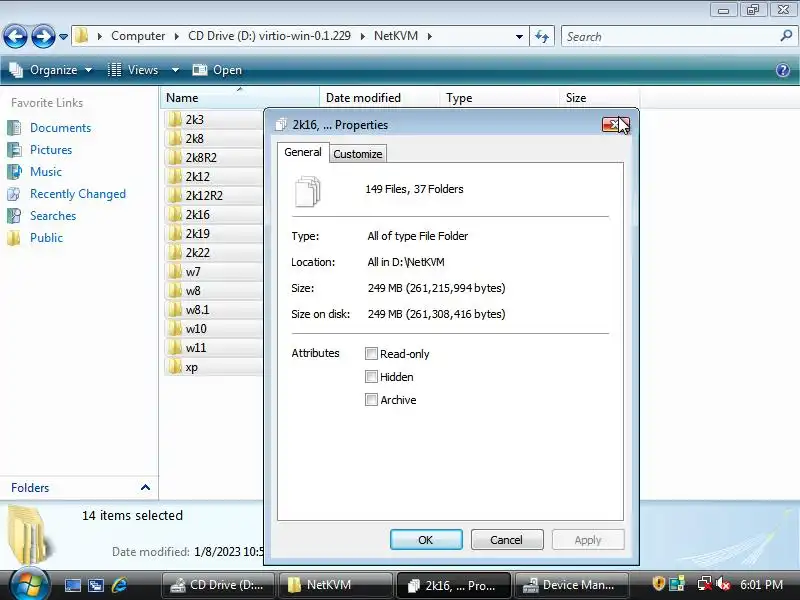The width and height of the screenshot is (800, 600).
Task: Launch Internet Explorer from Quick Launch
Action: (119, 585)
